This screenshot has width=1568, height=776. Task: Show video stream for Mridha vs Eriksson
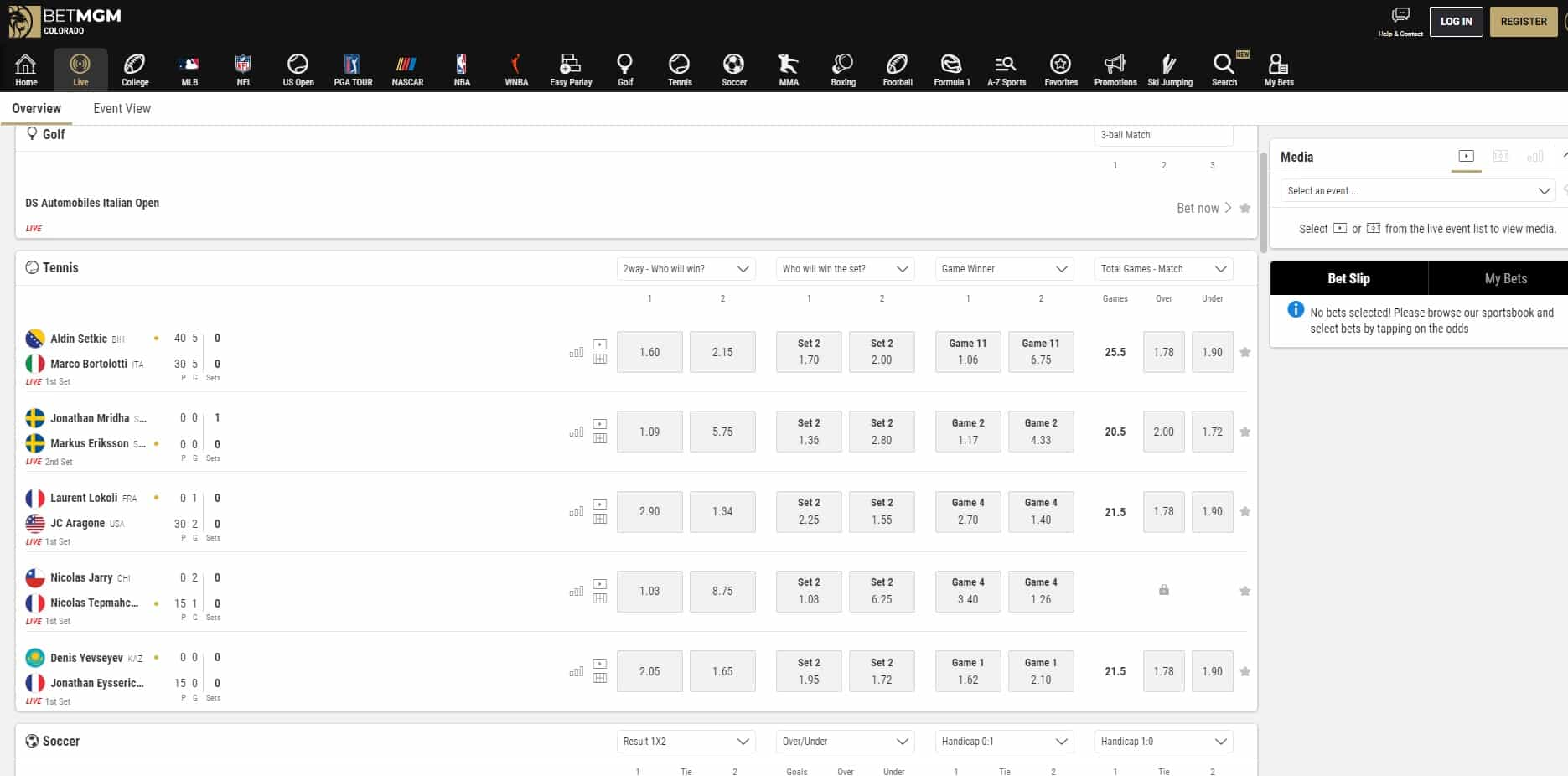click(x=600, y=424)
